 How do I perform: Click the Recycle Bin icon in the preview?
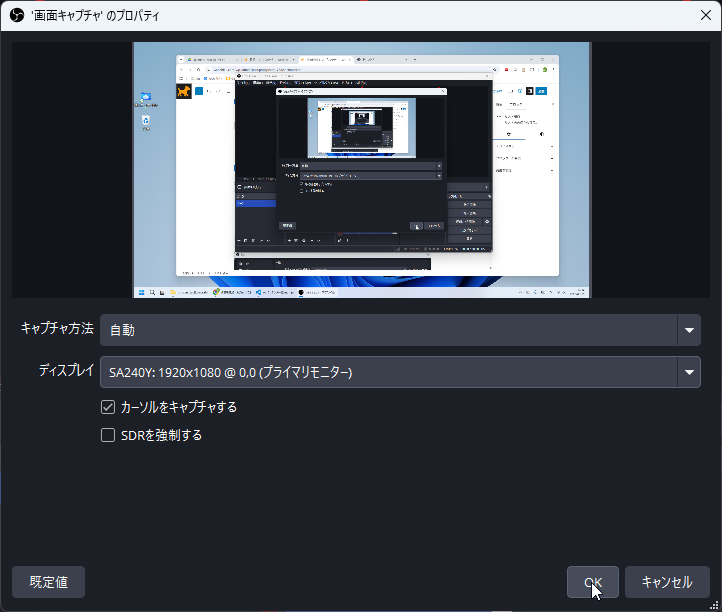pyautogui.click(x=146, y=121)
